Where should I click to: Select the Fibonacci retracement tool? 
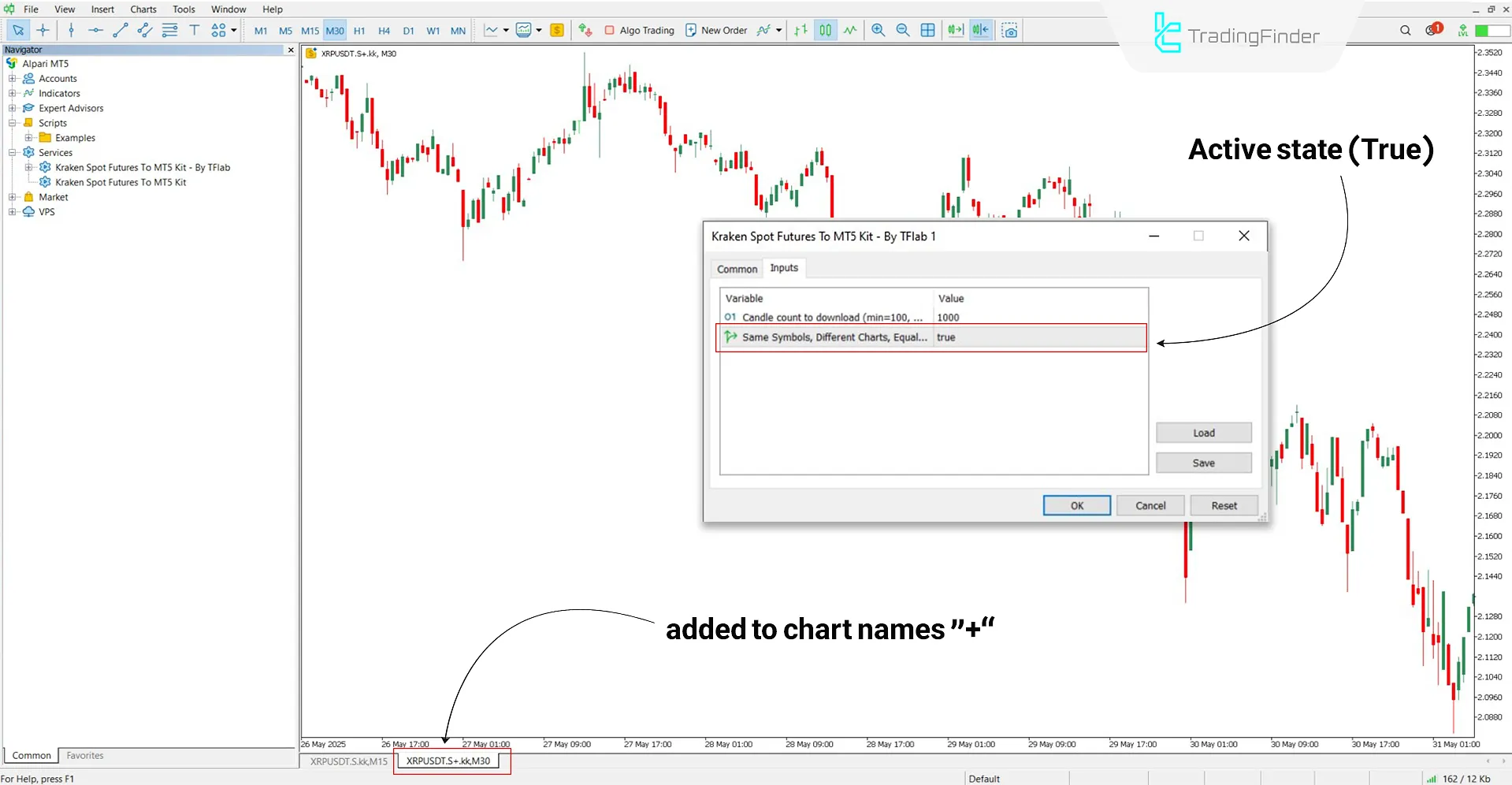click(169, 30)
